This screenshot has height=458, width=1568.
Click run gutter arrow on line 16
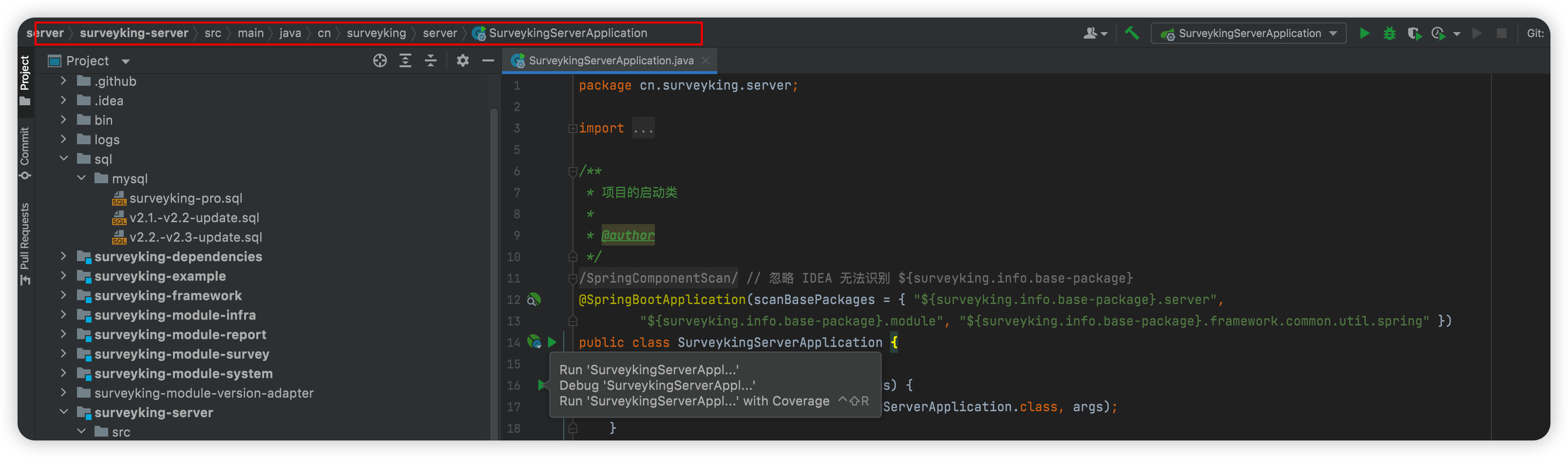542,385
